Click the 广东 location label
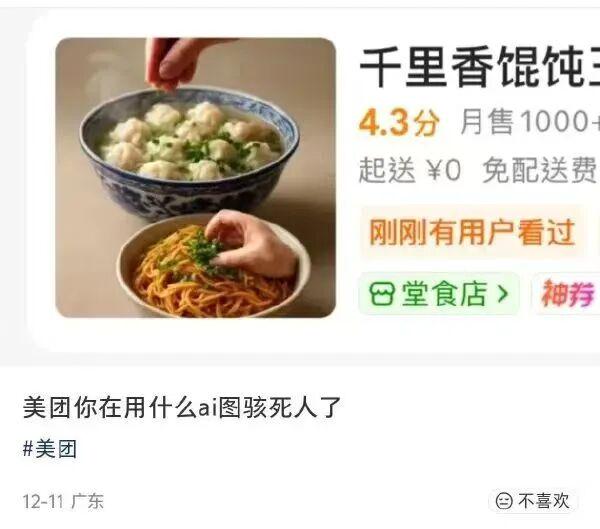Viewport: 600px width, 529px height. (88, 501)
